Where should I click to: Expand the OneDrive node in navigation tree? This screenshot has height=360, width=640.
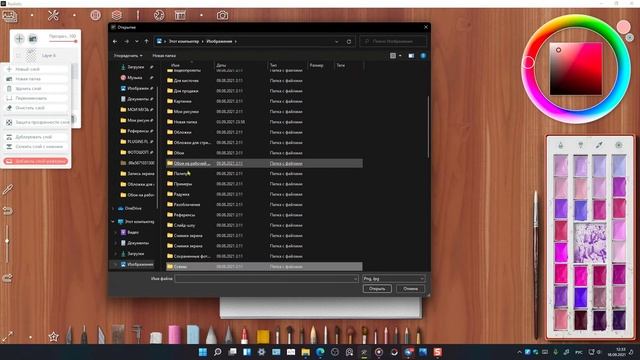coord(113,209)
